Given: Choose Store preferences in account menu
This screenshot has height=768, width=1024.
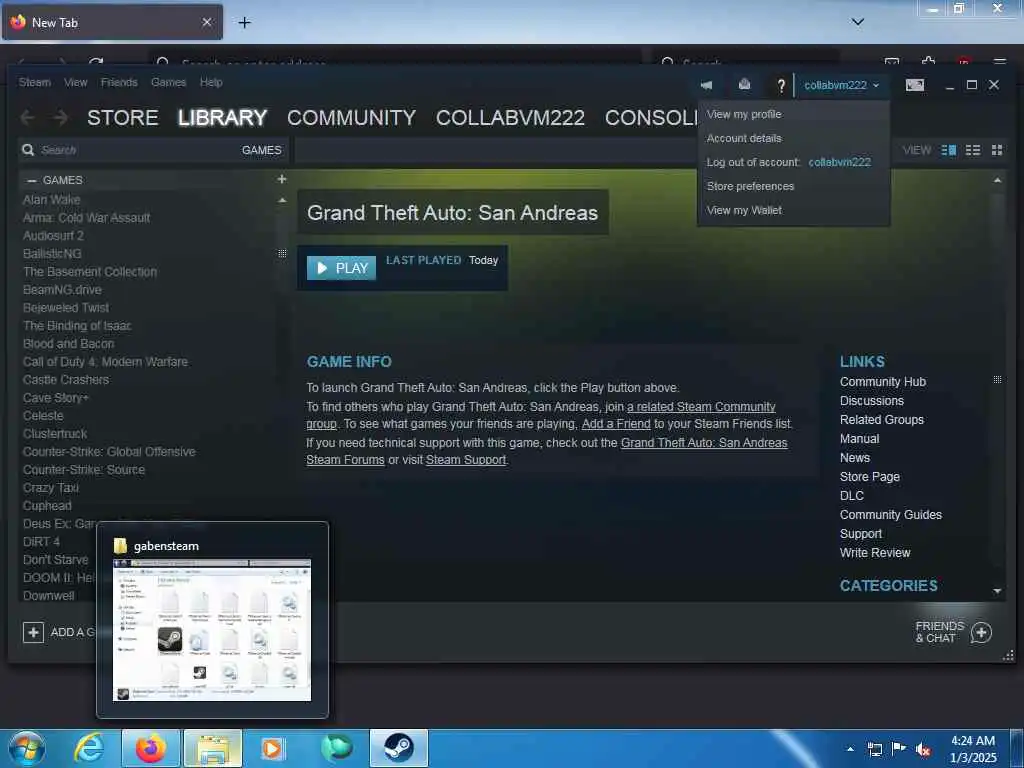Looking at the screenshot, I should click(x=793, y=186).
